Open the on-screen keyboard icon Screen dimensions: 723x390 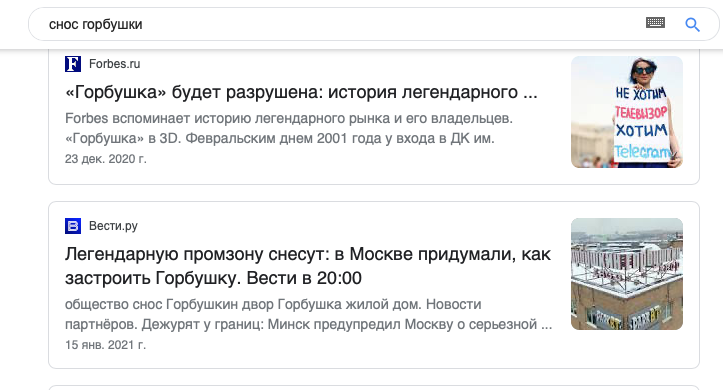pyautogui.click(x=655, y=22)
